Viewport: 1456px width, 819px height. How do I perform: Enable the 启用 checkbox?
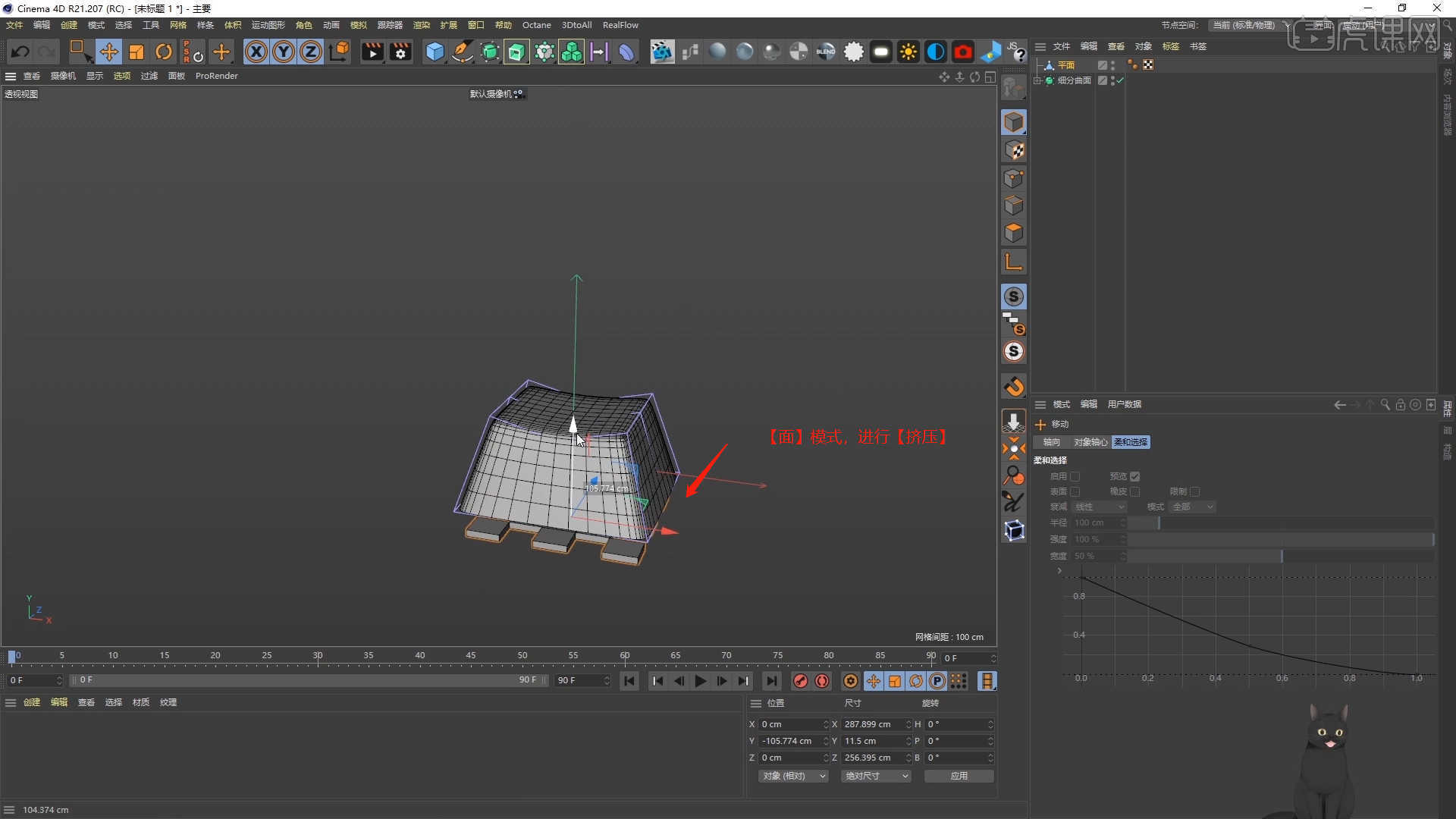(1075, 476)
